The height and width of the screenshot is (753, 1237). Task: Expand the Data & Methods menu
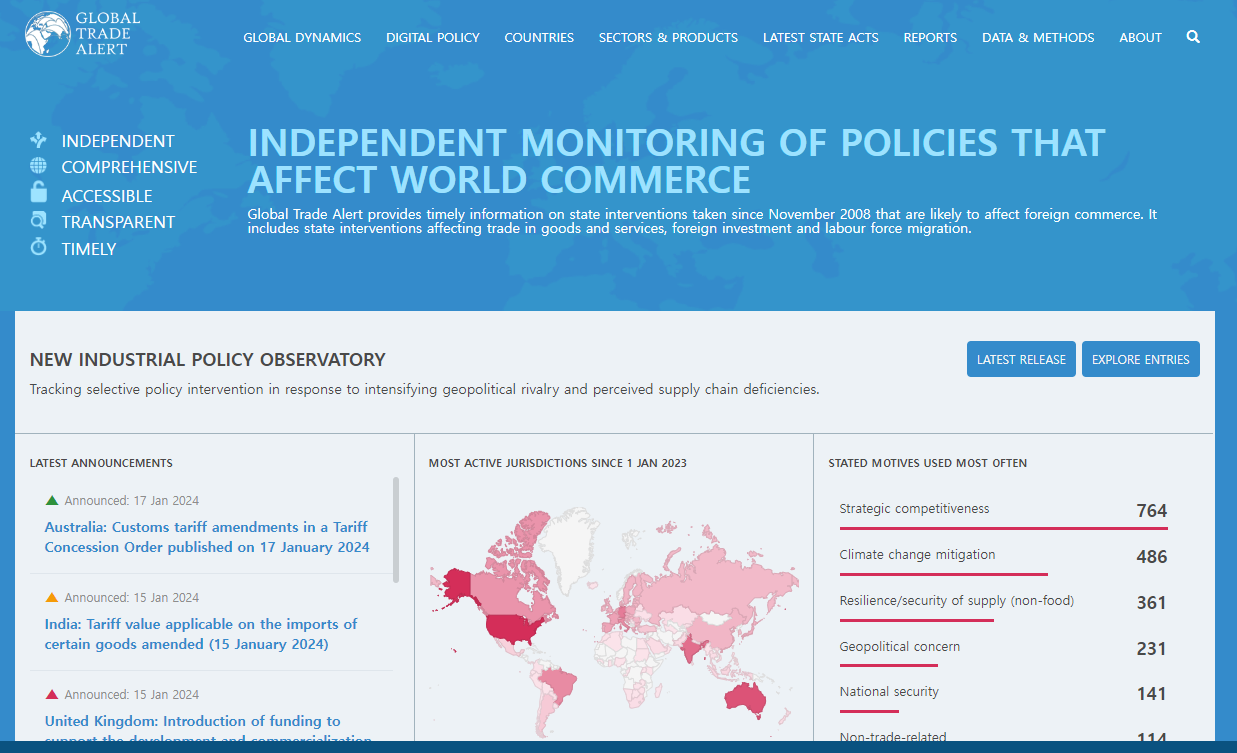point(1037,38)
